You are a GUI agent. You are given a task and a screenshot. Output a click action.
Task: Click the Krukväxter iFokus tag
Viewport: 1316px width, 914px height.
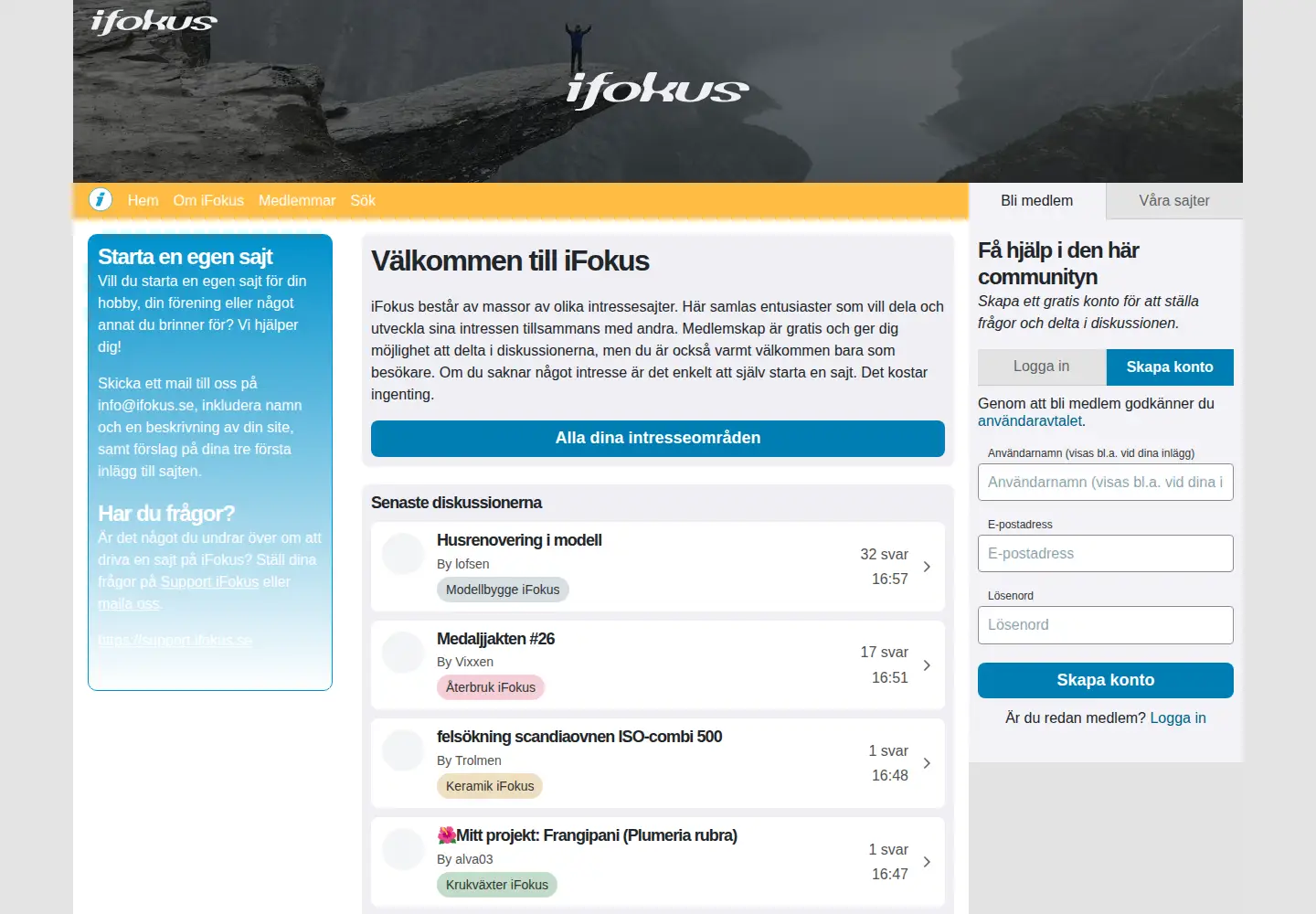coord(497,885)
